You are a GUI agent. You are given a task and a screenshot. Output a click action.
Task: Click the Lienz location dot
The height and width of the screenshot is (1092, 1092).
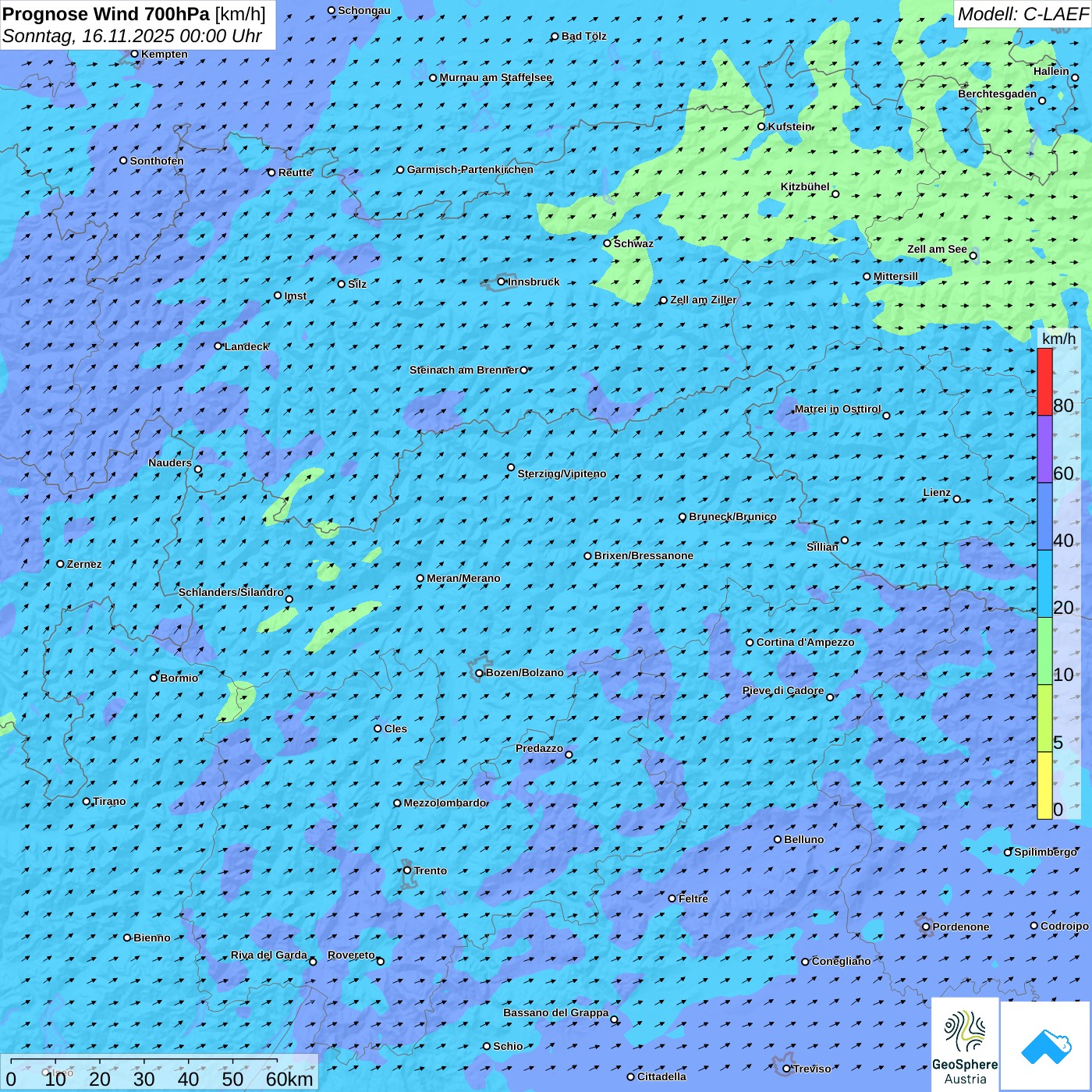[x=957, y=499]
